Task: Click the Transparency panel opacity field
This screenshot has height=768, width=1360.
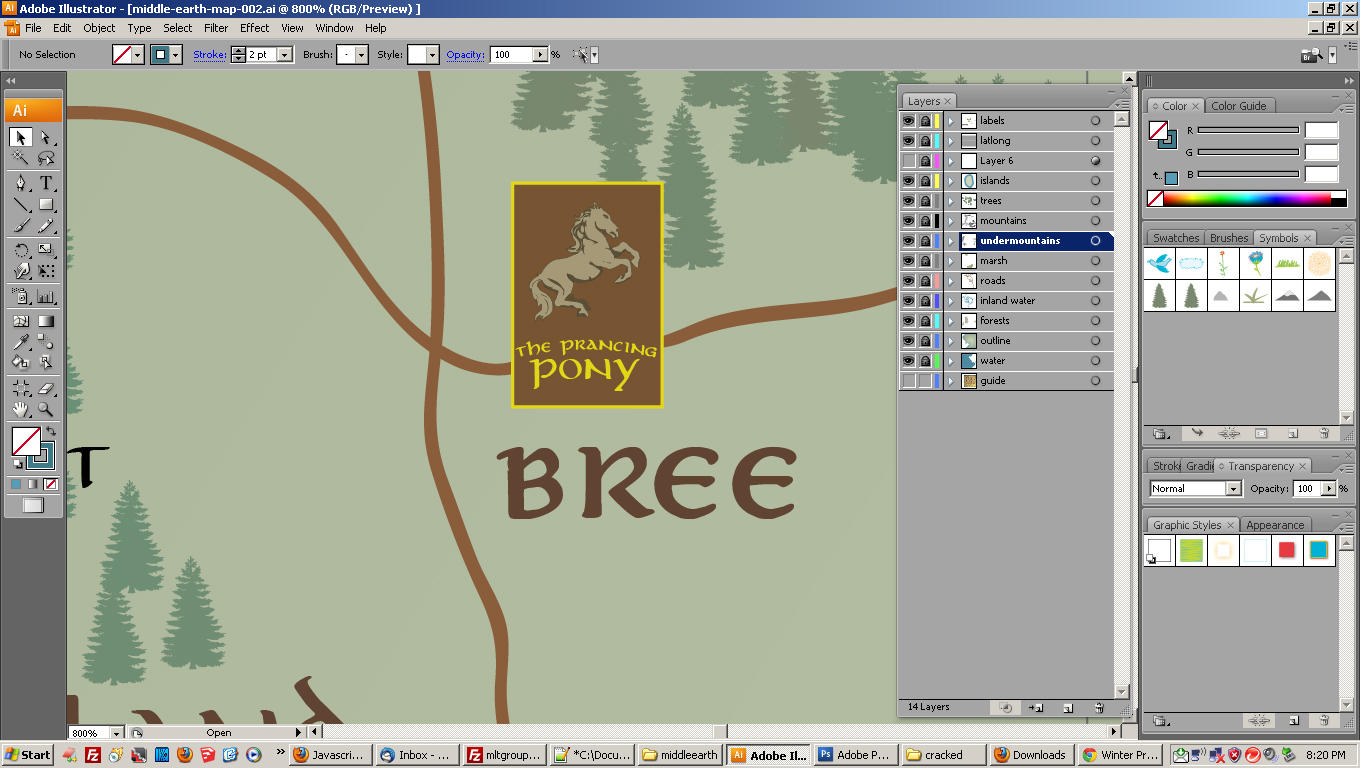Action: (1307, 488)
